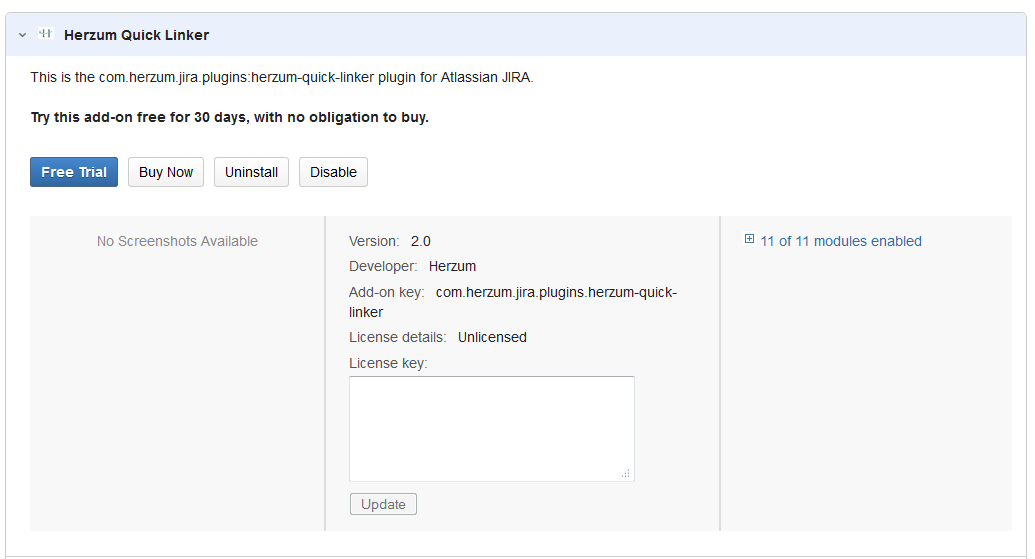This screenshot has width=1035, height=559.
Task: Click the Herzum plugin logo icon
Action: click(x=45, y=34)
